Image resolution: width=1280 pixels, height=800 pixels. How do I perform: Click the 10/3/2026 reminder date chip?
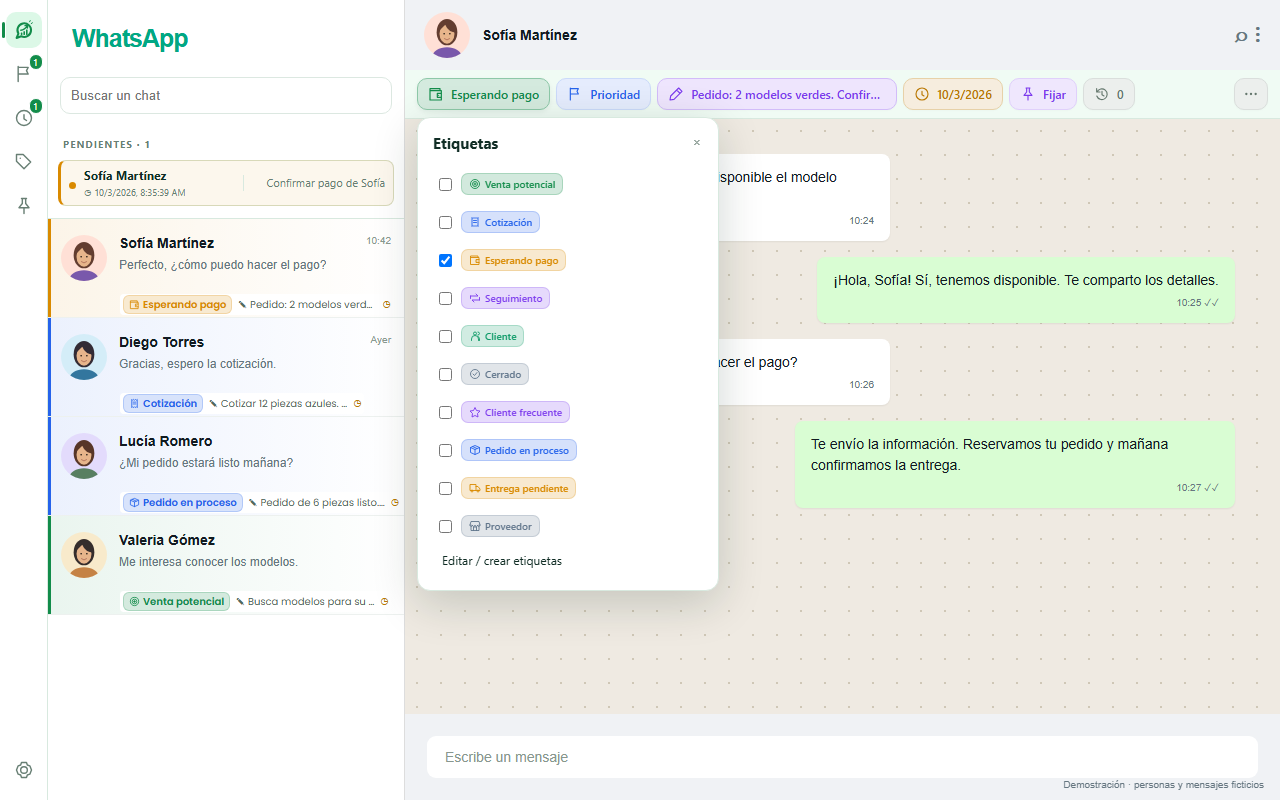click(953, 94)
